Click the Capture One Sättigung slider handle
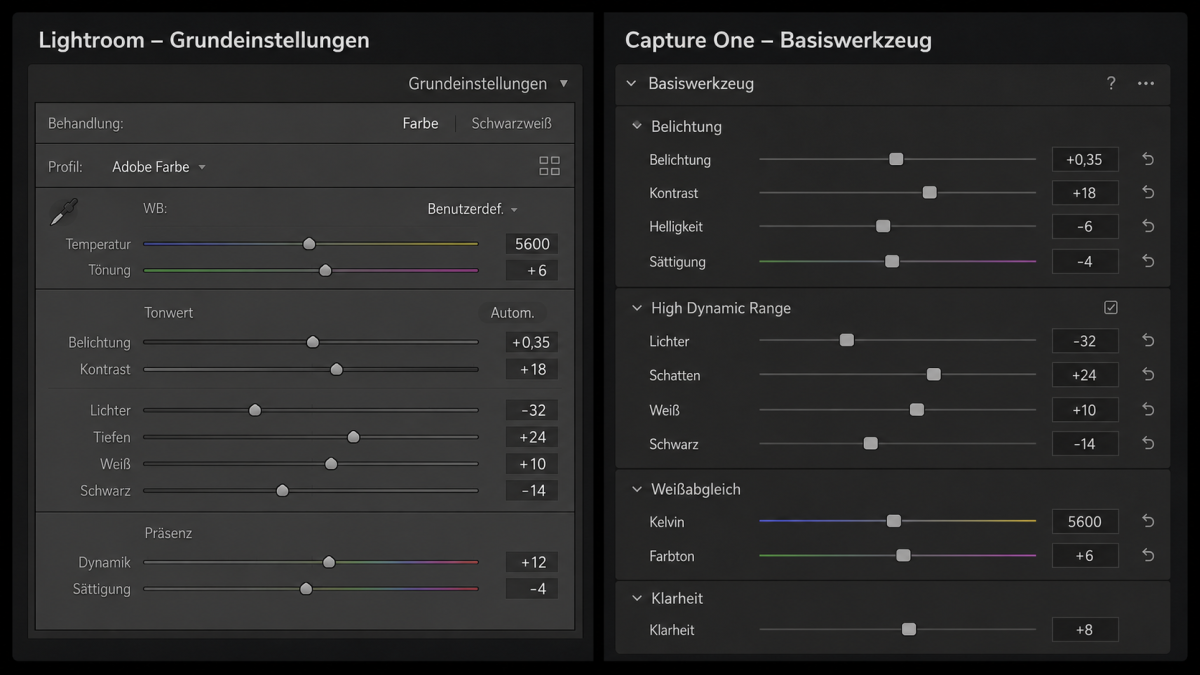This screenshot has height=675, width=1200. [x=892, y=261]
